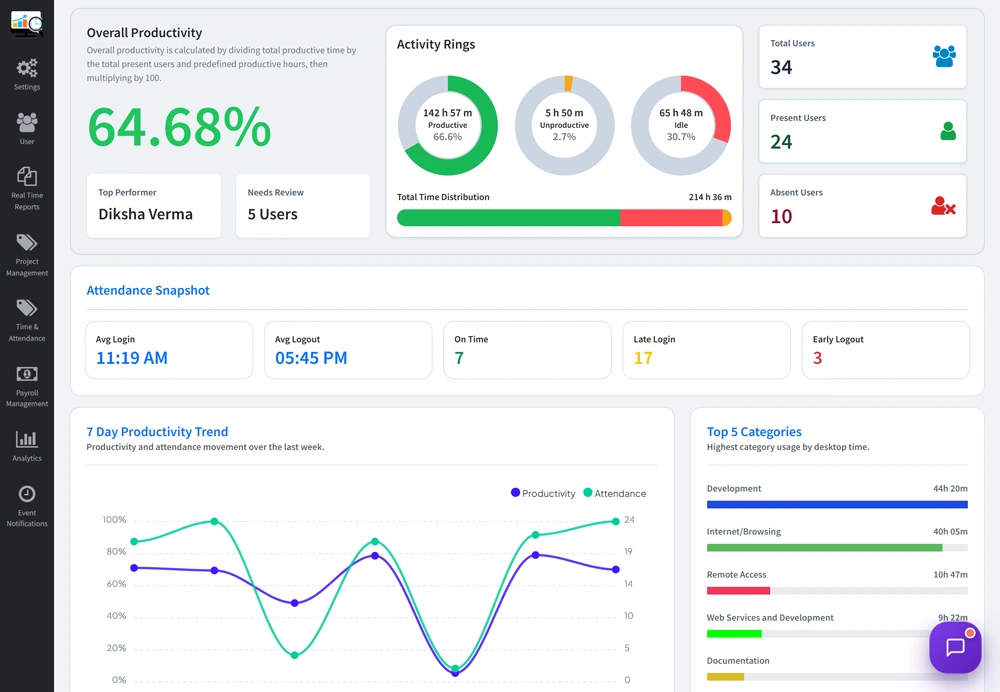Click the 214 h 36 m total time value
Image resolution: width=1000 pixels, height=692 pixels.
pos(710,197)
